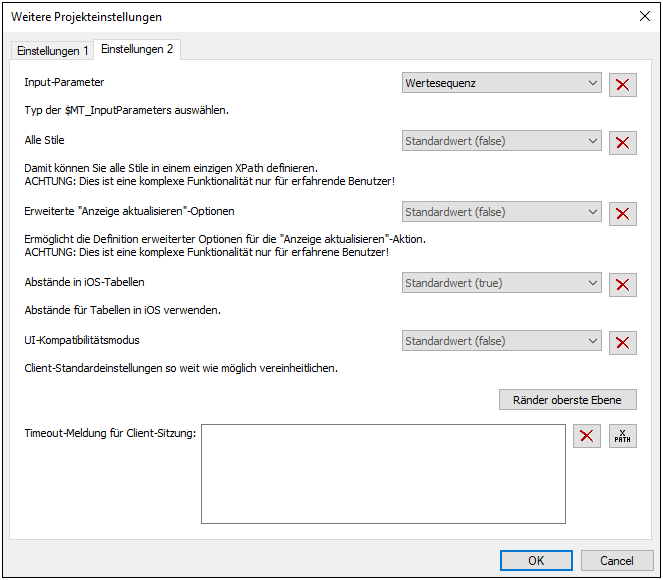Open the Abstände in iOS-Tabellen dropdown
663x580 pixels.
tap(501, 283)
